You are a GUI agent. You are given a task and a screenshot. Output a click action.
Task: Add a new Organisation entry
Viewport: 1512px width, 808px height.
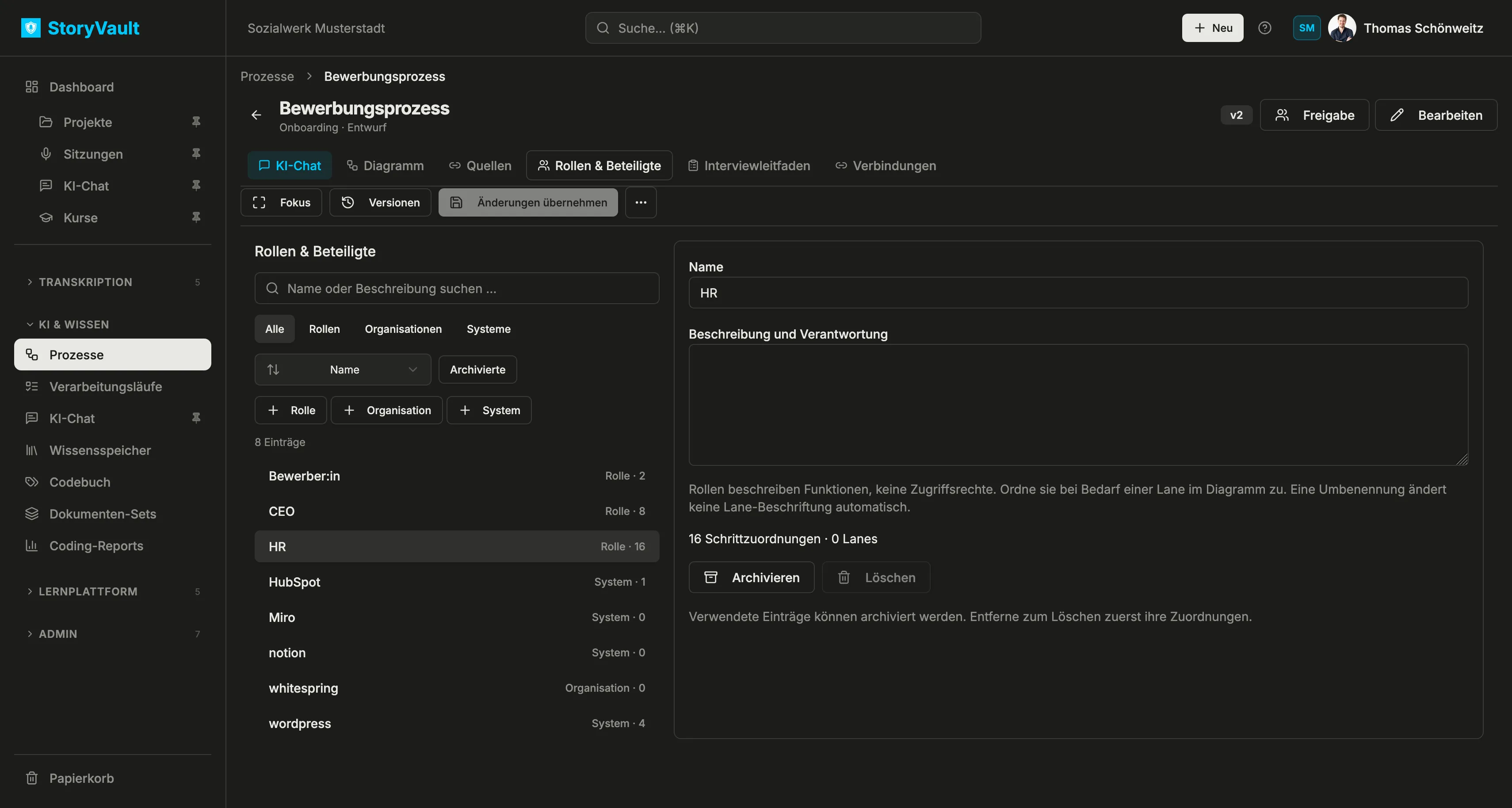click(387, 410)
